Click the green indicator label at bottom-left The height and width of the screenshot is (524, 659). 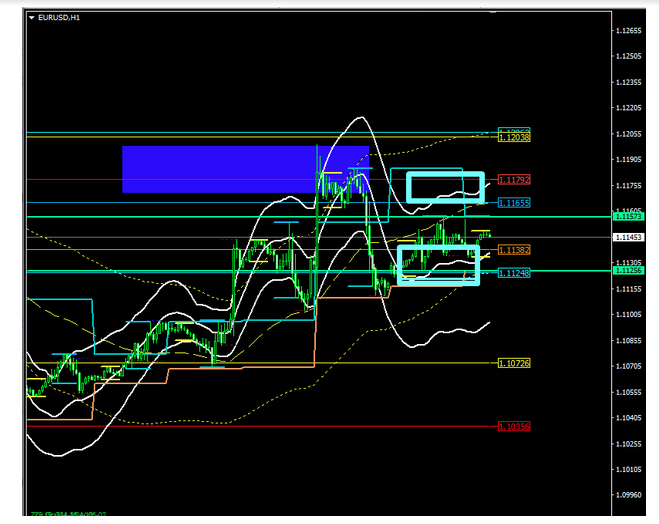coord(63,516)
